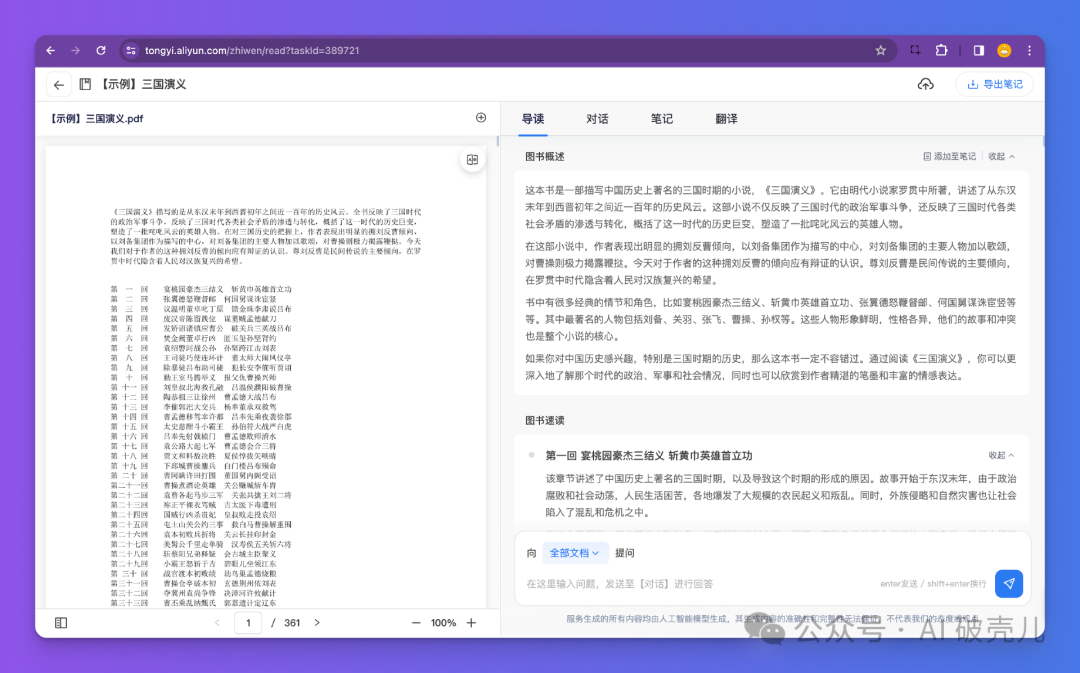
Task: Click the cloud upload icon in toolbar
Action: [x=925, y=84]
